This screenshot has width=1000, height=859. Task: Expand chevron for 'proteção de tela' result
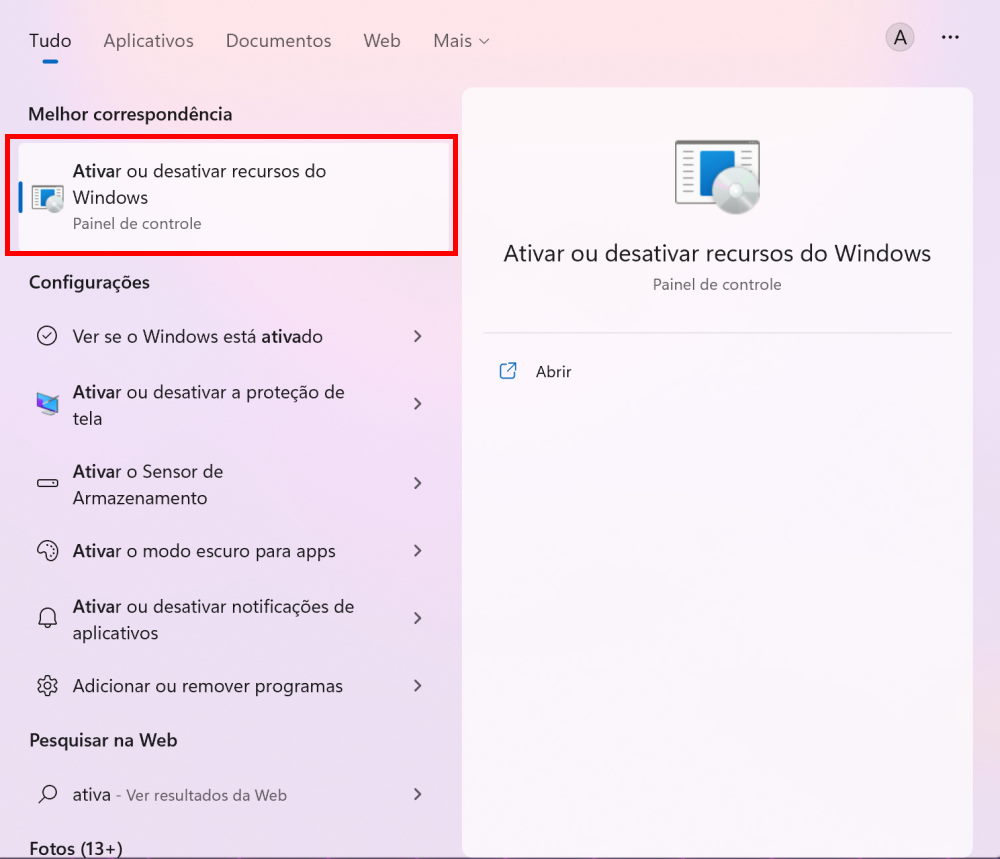pos(418,404)
